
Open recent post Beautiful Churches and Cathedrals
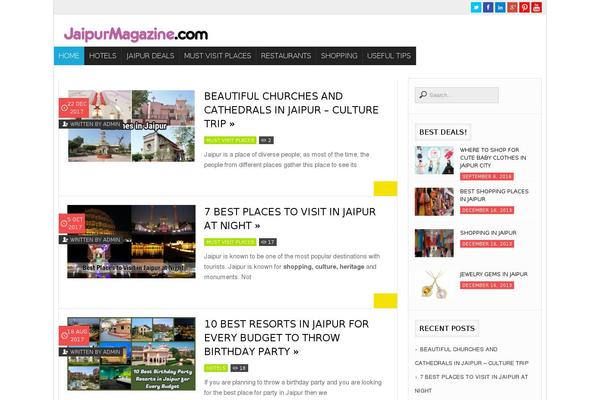click(471, 356)
